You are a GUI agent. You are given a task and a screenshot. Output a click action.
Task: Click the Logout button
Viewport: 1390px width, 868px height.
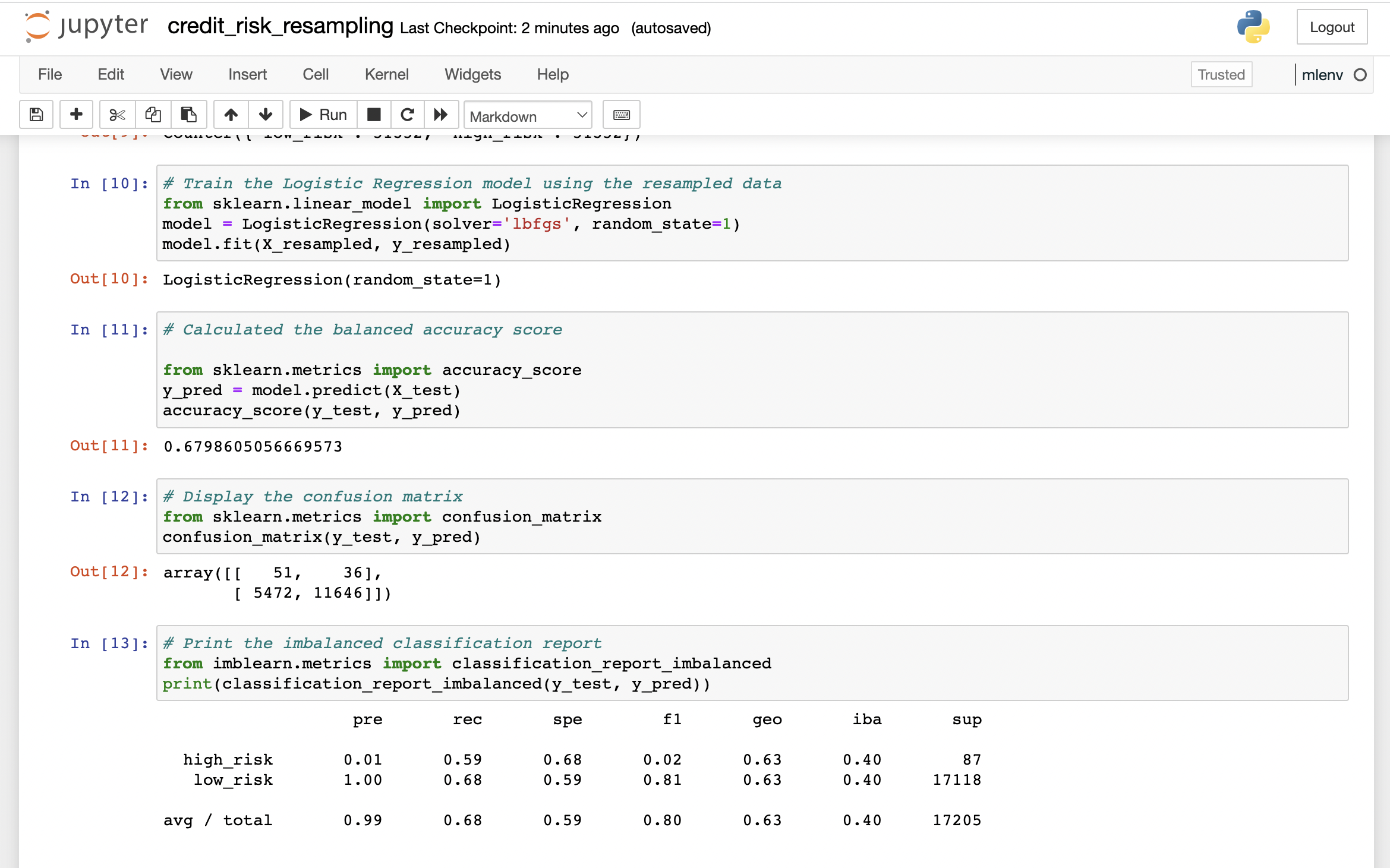point(1332,27)
